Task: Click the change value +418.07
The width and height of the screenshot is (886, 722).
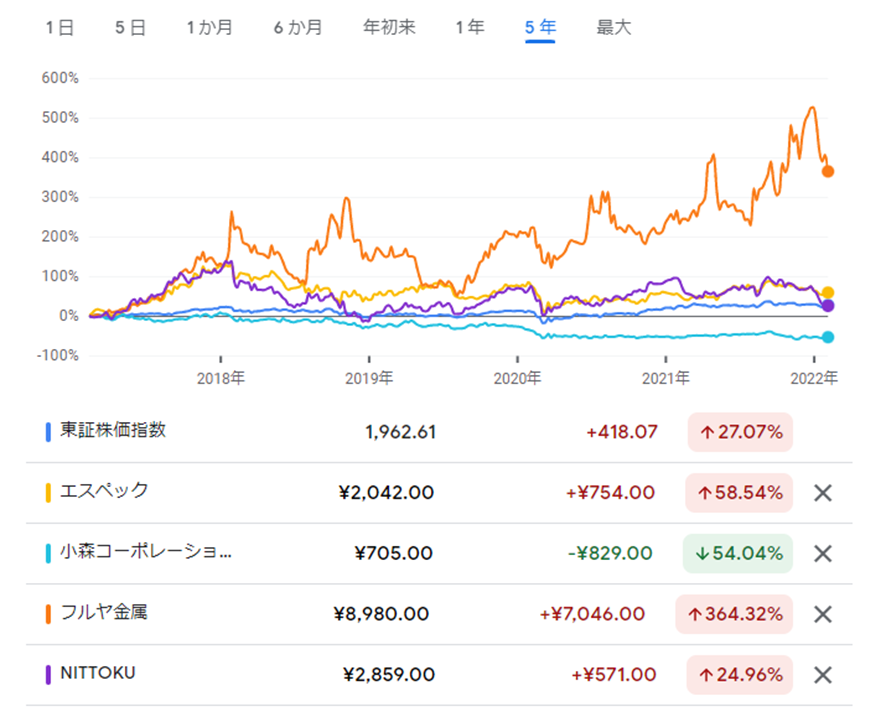Action: point(622,432)
